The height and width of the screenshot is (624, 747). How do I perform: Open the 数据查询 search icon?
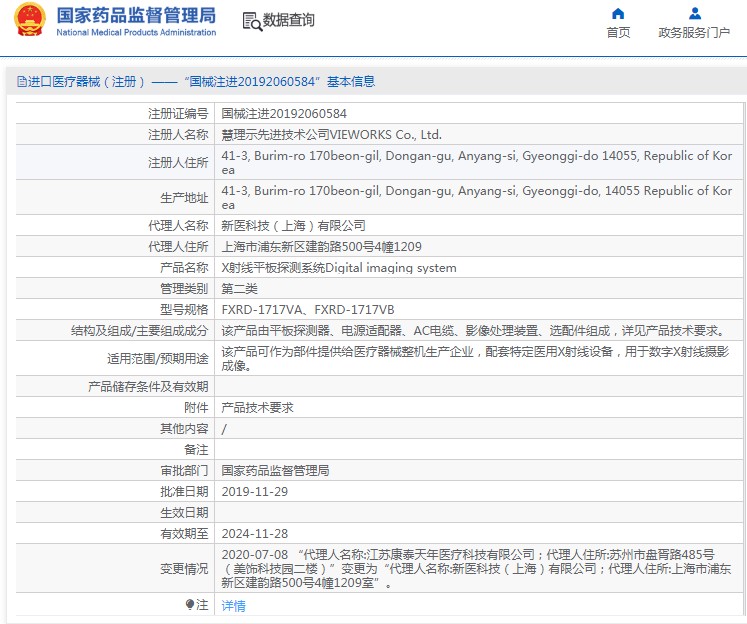coord(252,21)
